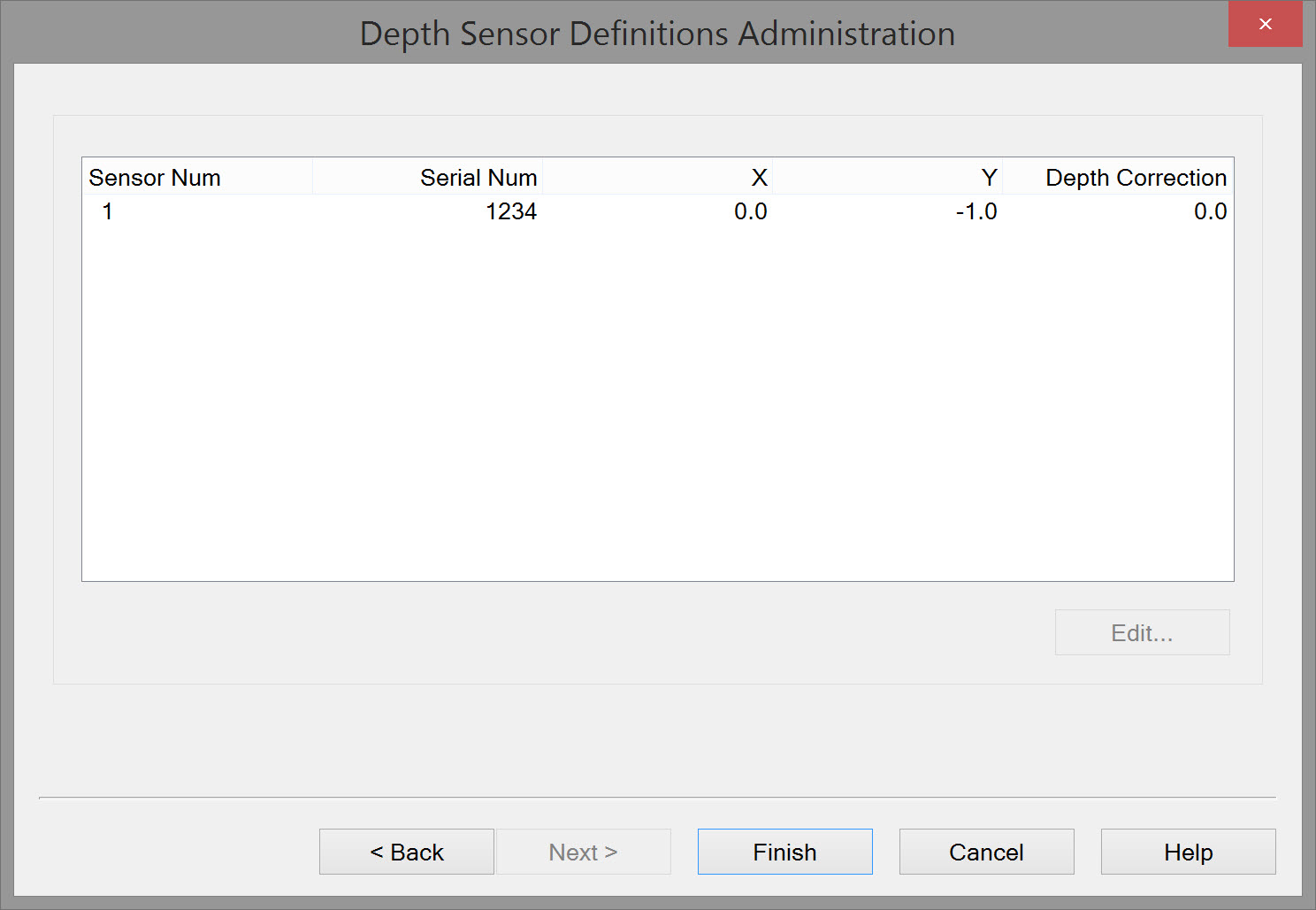The width and height of the screenshot is (1316, 910).
Task: Sort by Sensor Num column header
Action: [x=155, y=178]
